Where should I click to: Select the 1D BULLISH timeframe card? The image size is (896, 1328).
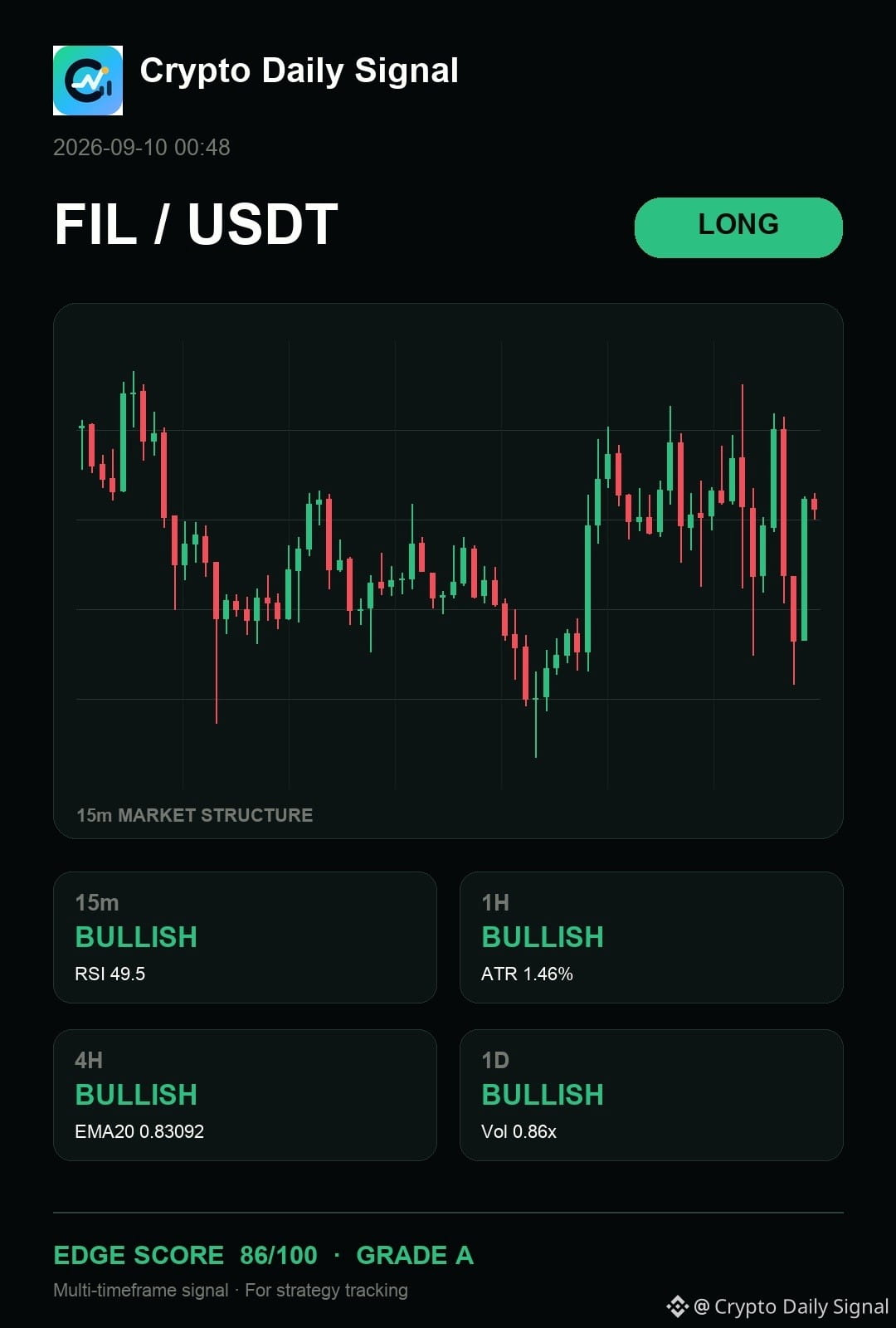pyautogui.click(x=651, y=1095)
